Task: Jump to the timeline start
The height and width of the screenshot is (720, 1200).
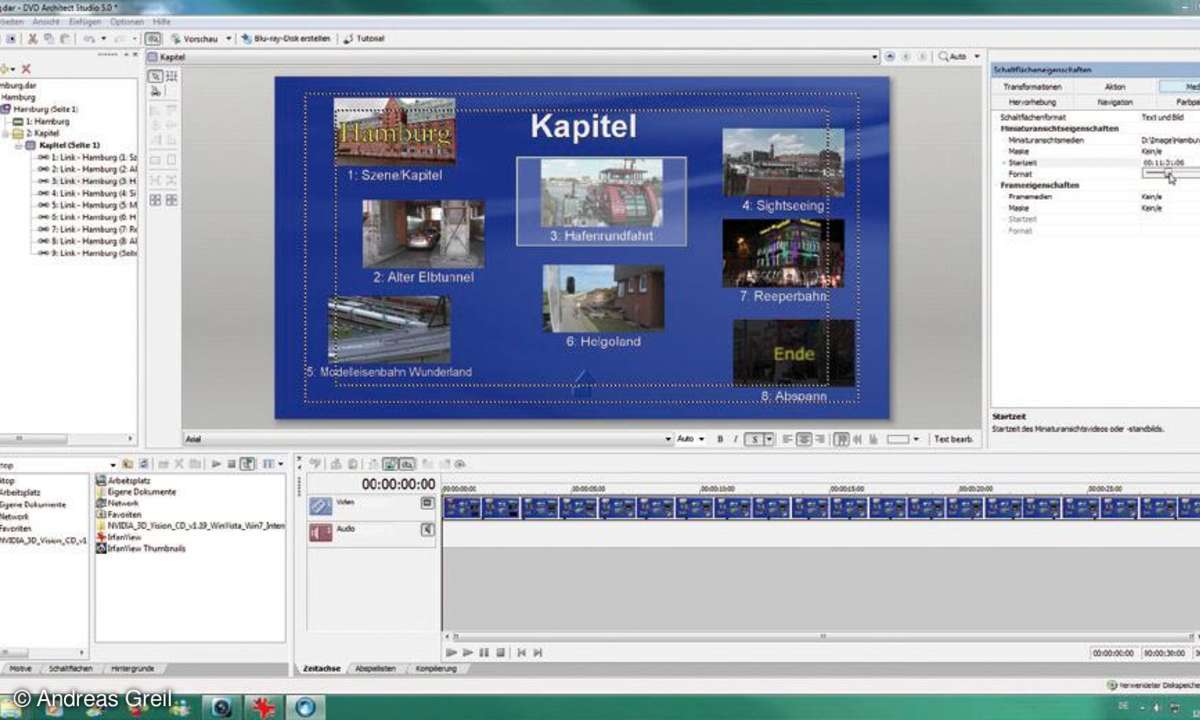Action: tap(521, 652)
